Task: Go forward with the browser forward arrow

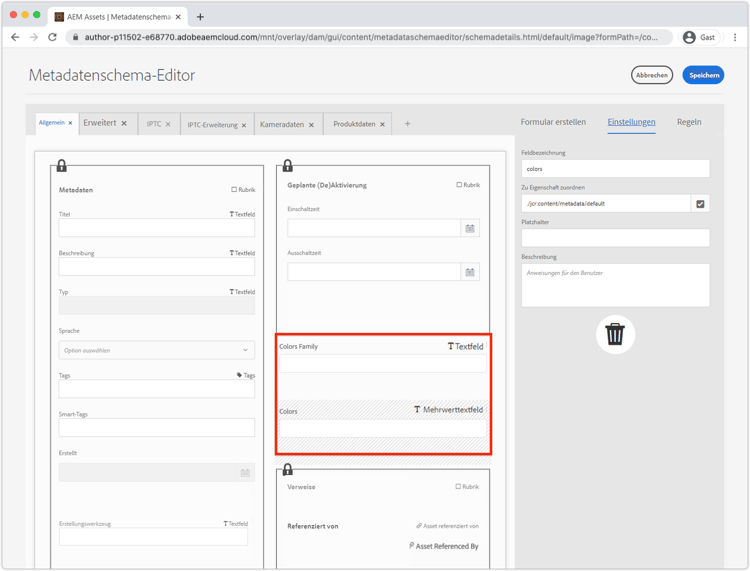Action: tap(33, 37)
